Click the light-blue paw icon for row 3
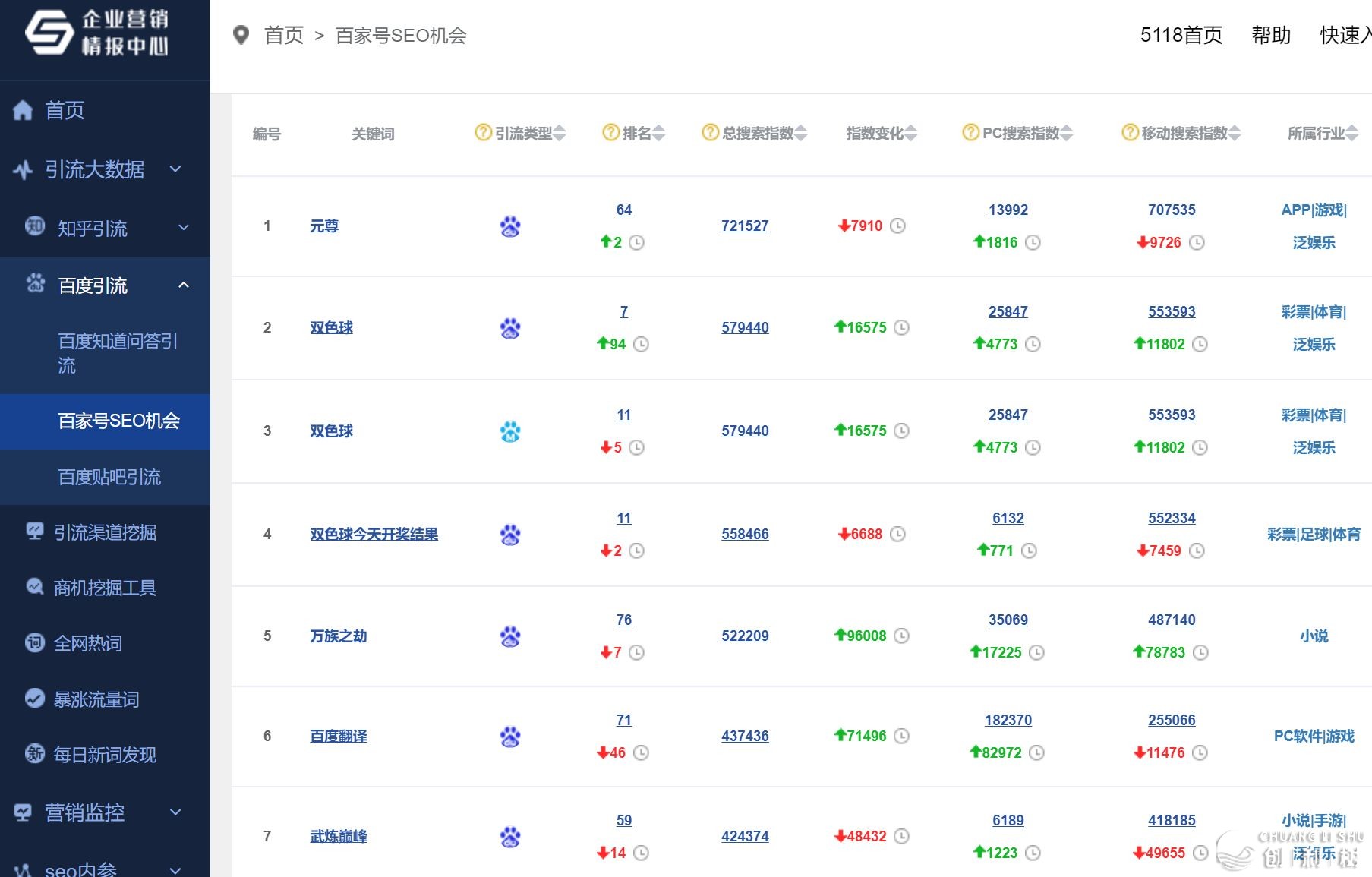Screen dimensions: 1372x877 click(510, 431)
